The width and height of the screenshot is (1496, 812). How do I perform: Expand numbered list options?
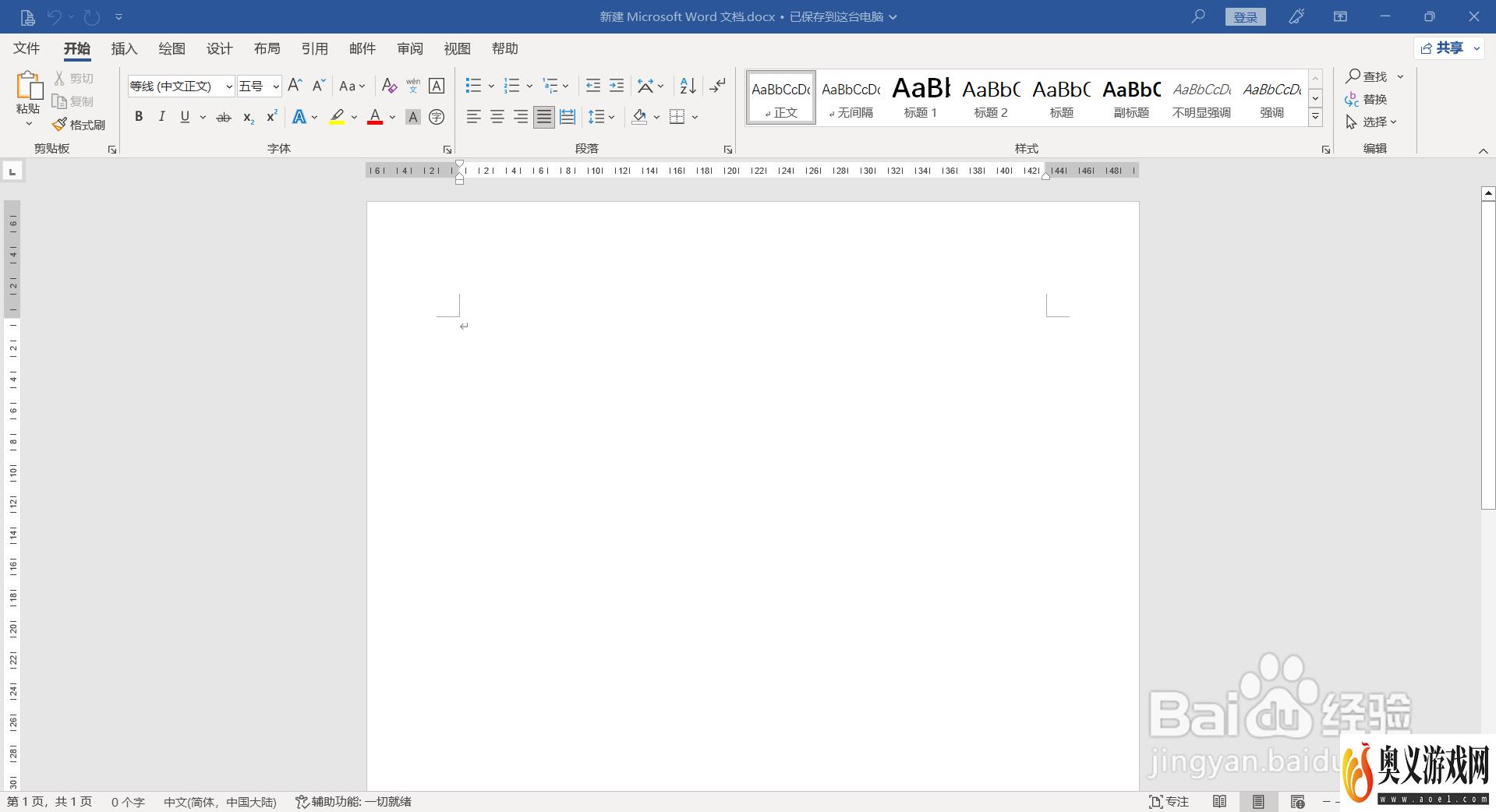click(529, 86)
